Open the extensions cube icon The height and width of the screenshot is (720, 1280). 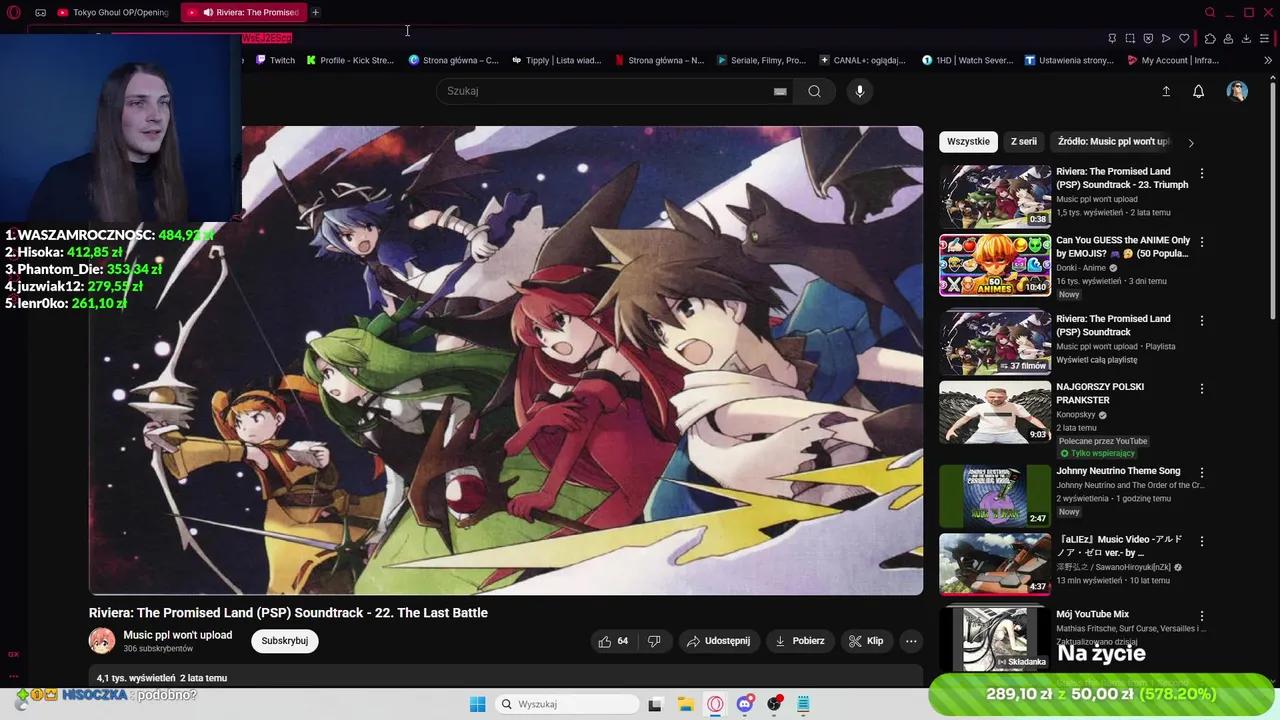[1210, 38]
